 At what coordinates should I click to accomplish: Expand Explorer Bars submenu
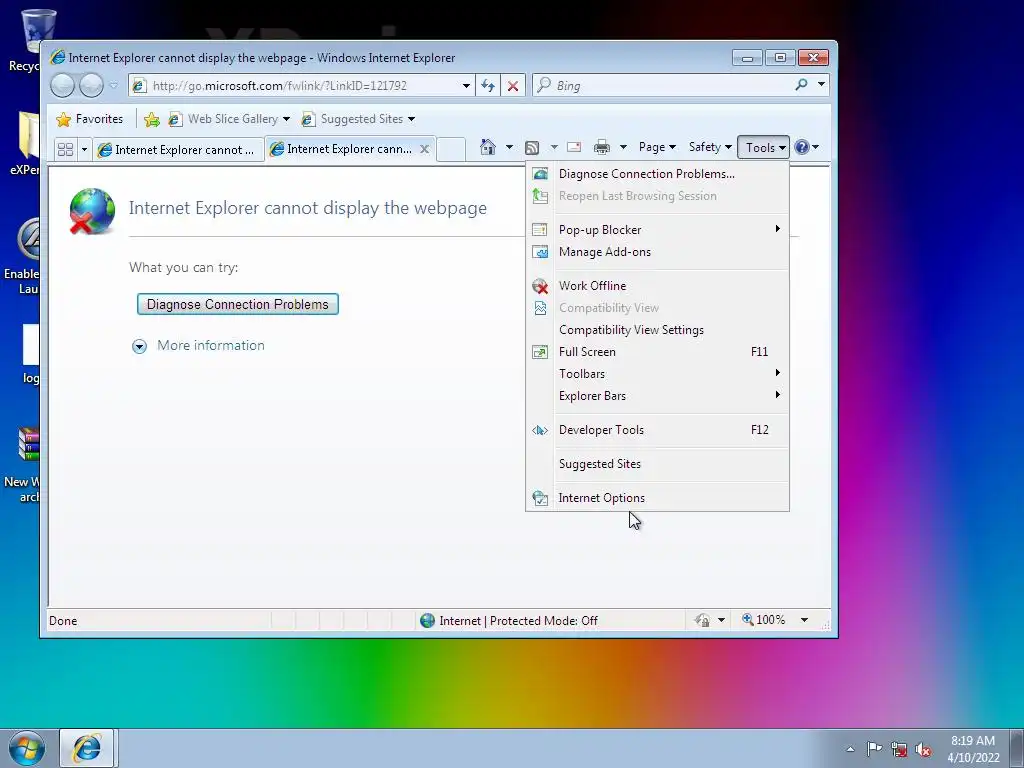[658, 396]
